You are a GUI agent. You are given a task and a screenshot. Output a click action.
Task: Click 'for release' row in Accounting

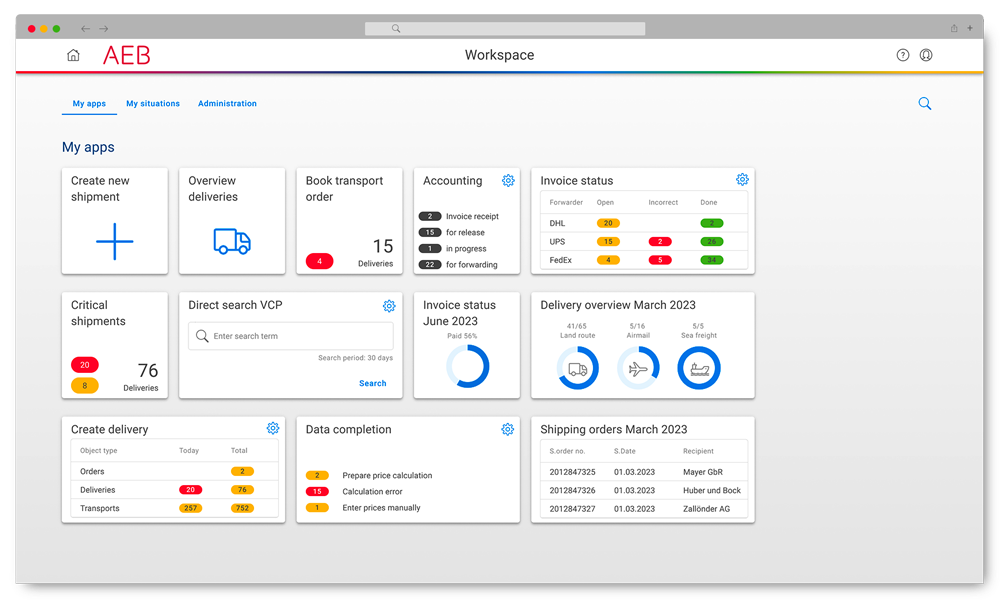click(452, 232)
